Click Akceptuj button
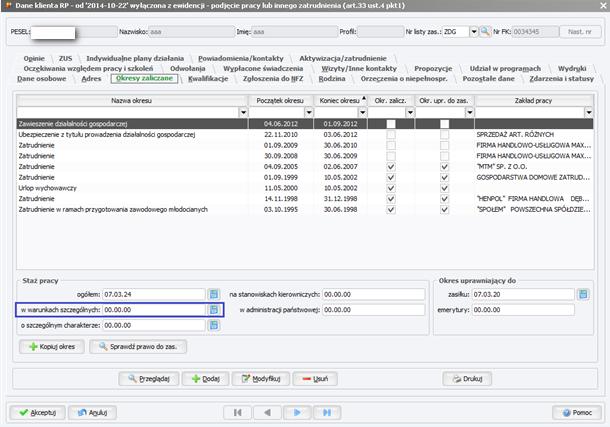Viewport: 610px width, 427px height. pos(38,412)
